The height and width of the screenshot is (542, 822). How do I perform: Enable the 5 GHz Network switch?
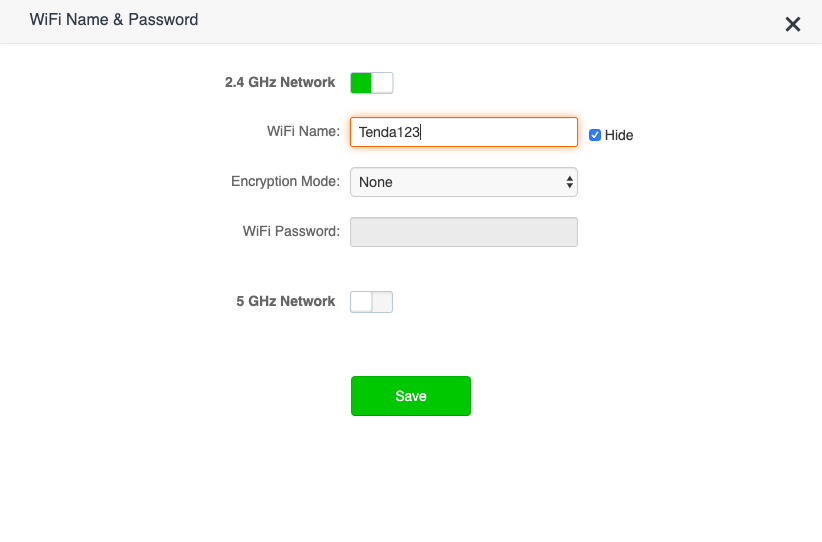[x=372, y=302]
